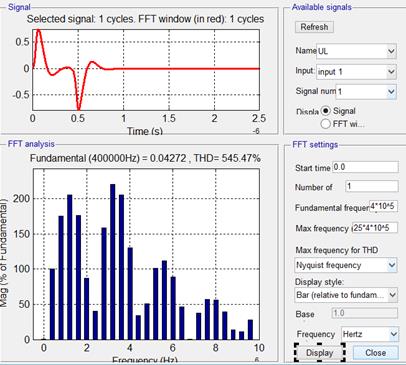The height and width of the screenshot is (365, 406).
Task: Select the Signal radio button
Action: tap(326, 111)
